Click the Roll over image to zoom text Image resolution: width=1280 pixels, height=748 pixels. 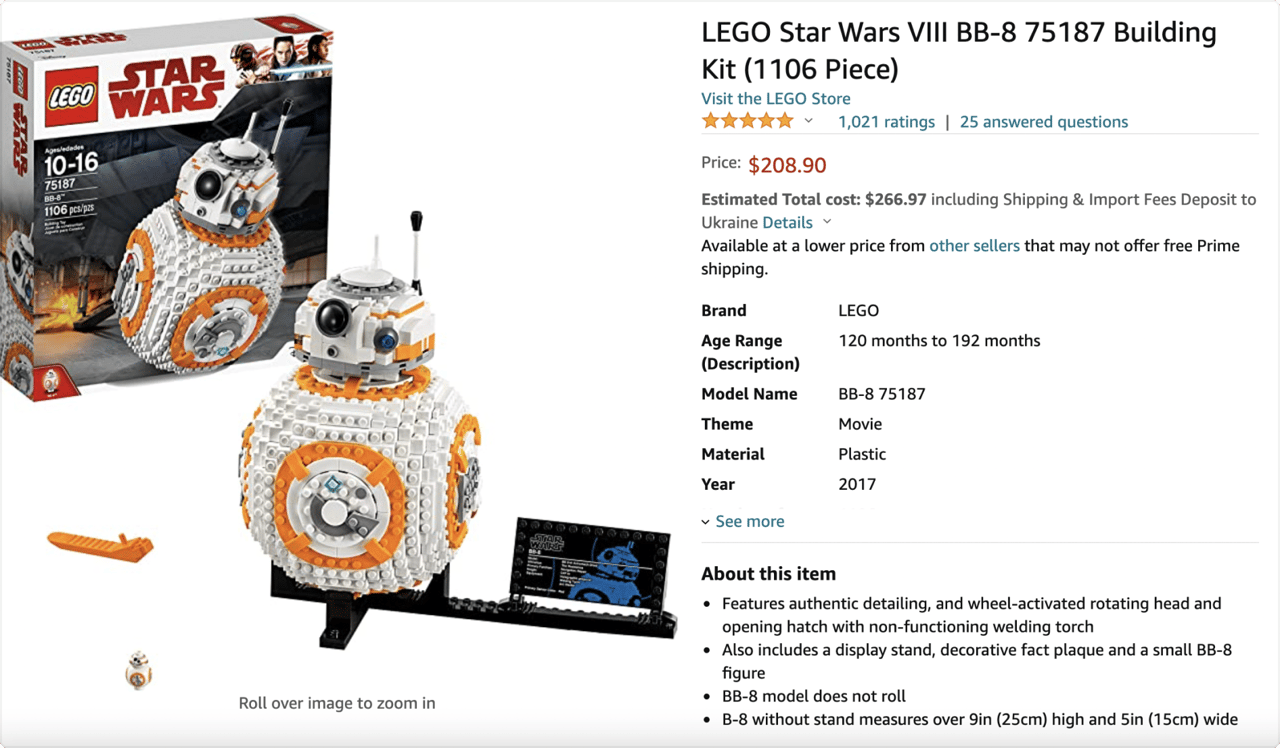[337, 703]
